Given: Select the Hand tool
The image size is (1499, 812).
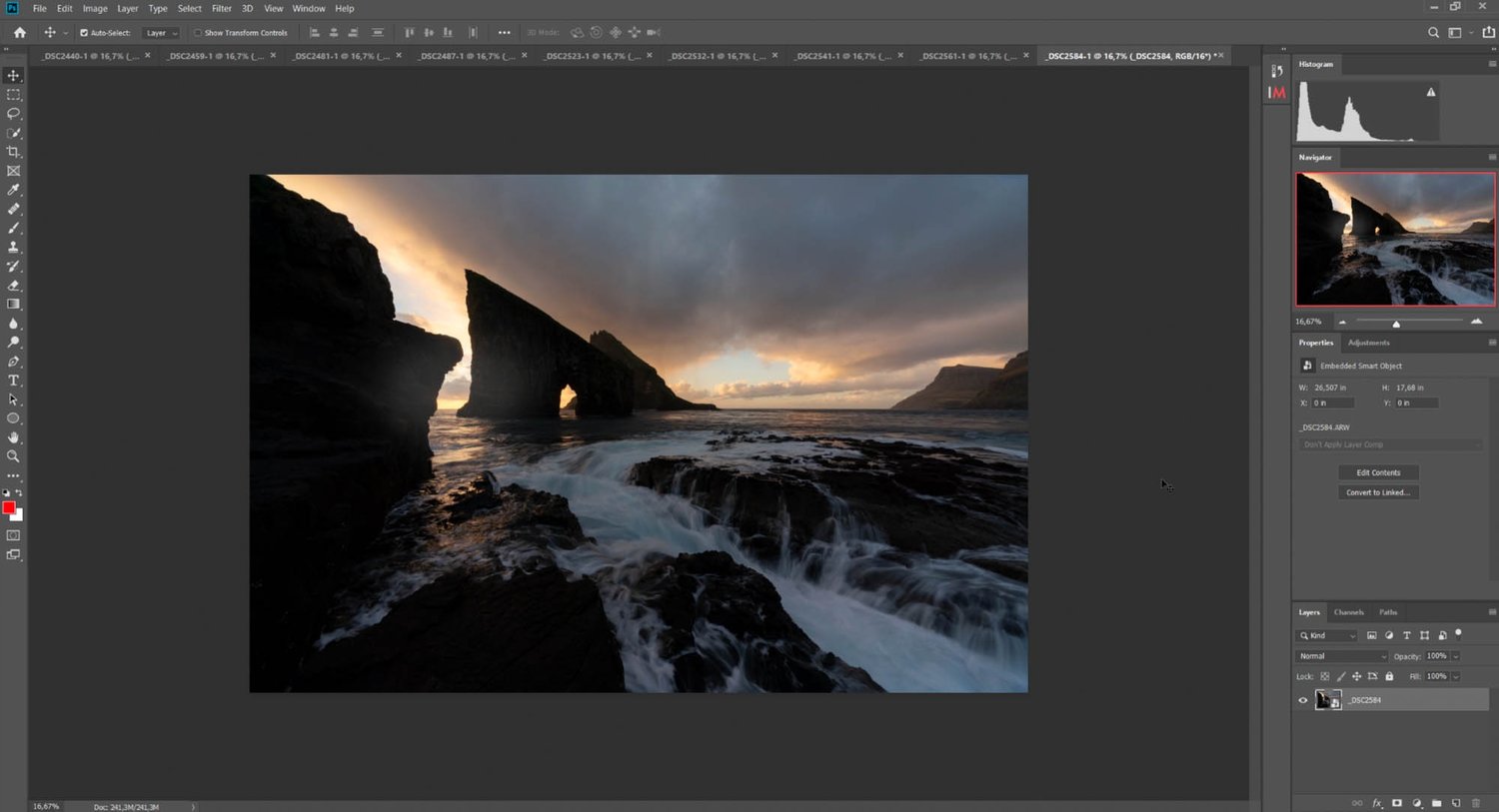Looking at the screenshot, I should pyautogui.click(x=13, y=437).
